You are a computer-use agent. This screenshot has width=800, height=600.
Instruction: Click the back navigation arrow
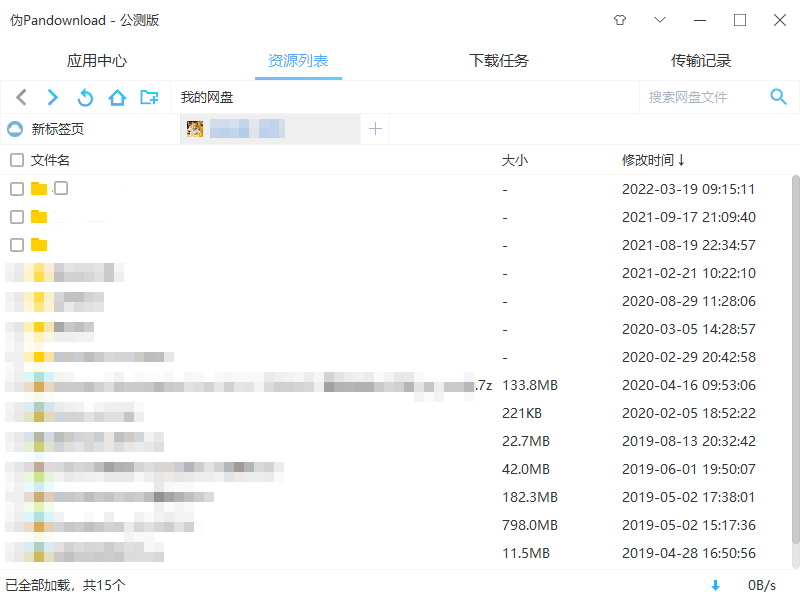click(x=22, y=97)
